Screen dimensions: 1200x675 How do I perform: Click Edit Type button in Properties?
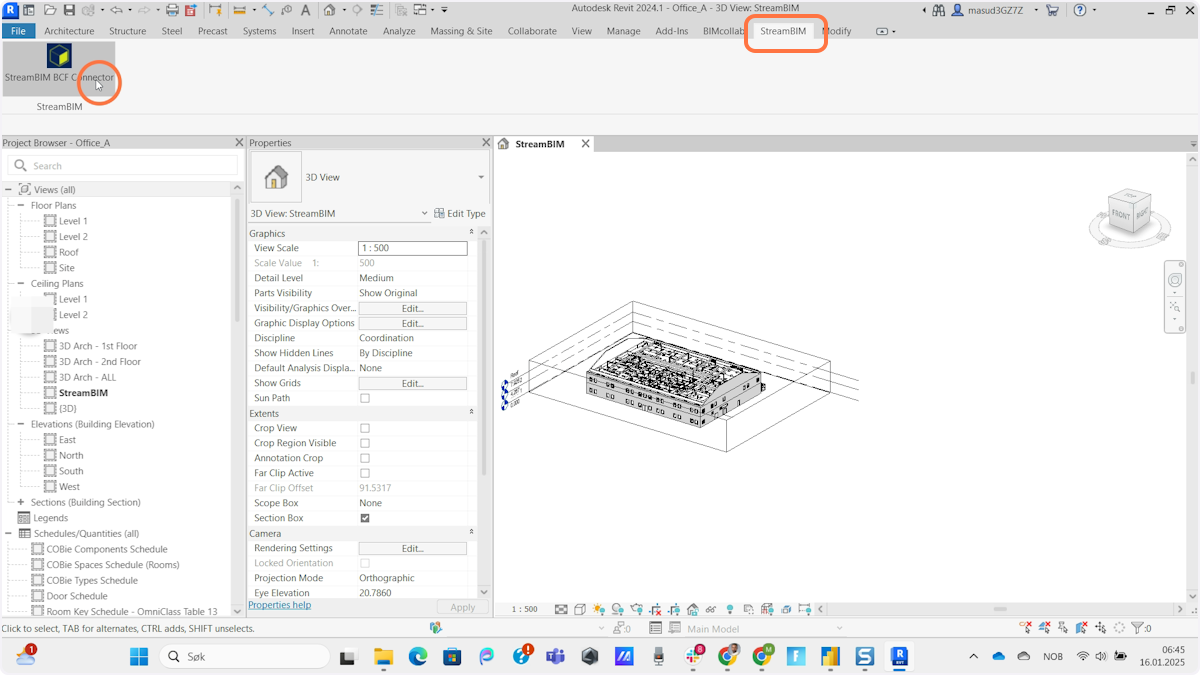460,213
